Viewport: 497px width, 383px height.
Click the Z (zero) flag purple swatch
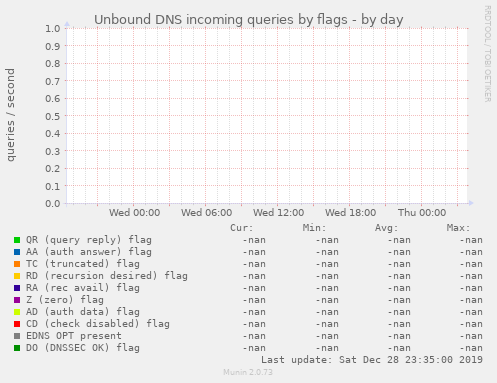pyautogui.click(x=17, y=300)
